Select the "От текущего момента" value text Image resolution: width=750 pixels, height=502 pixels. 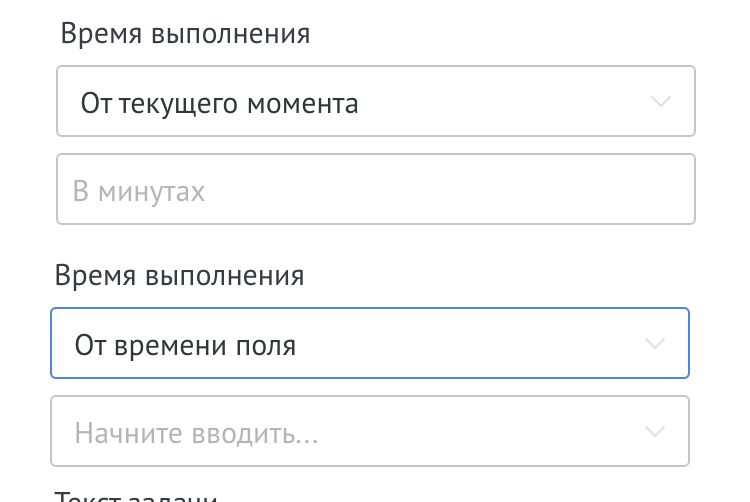coord(219,103)
